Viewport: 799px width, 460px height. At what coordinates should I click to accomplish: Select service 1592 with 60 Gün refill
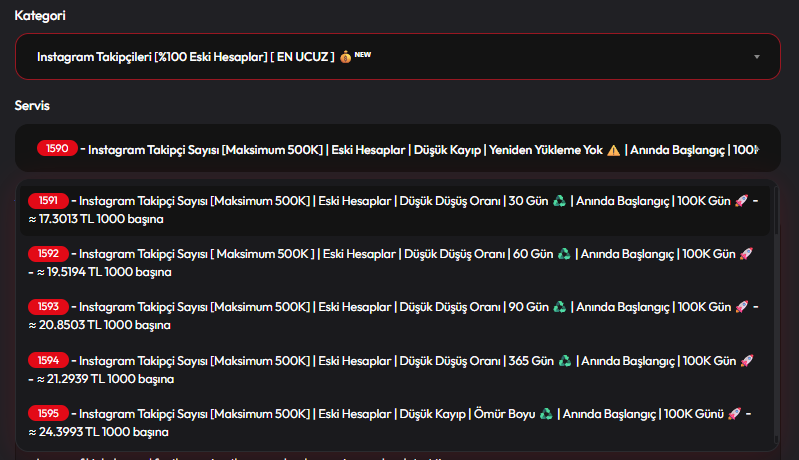395,262
